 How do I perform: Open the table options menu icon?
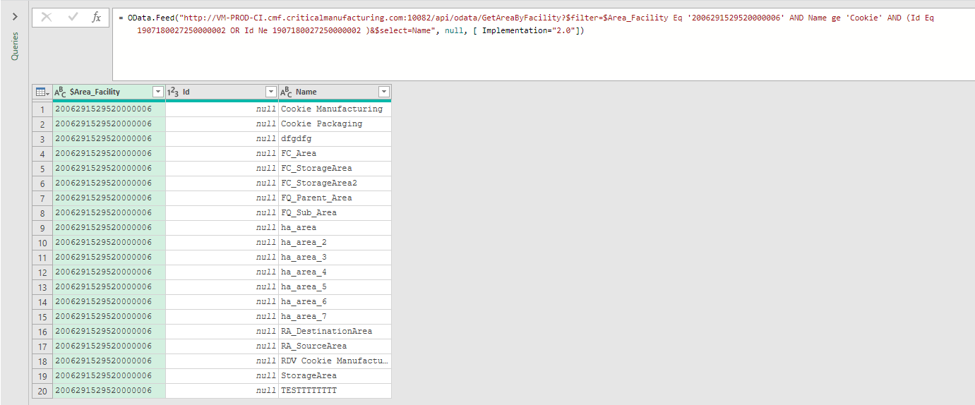(x=42, y=92)
